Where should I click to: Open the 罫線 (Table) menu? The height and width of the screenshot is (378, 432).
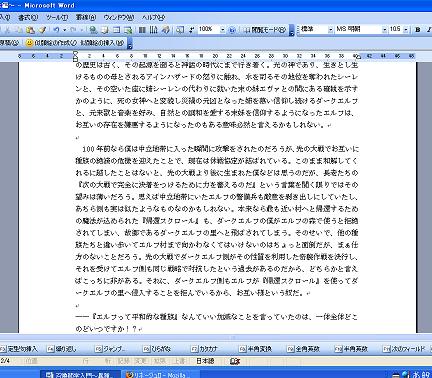[x=85, y=17]
